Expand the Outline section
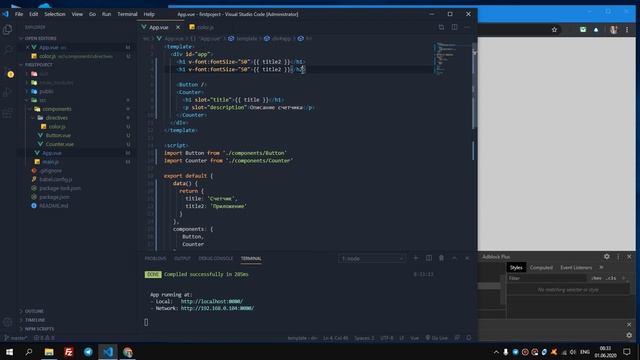This screenshot has width=640, height=360. tap(34, 311)
